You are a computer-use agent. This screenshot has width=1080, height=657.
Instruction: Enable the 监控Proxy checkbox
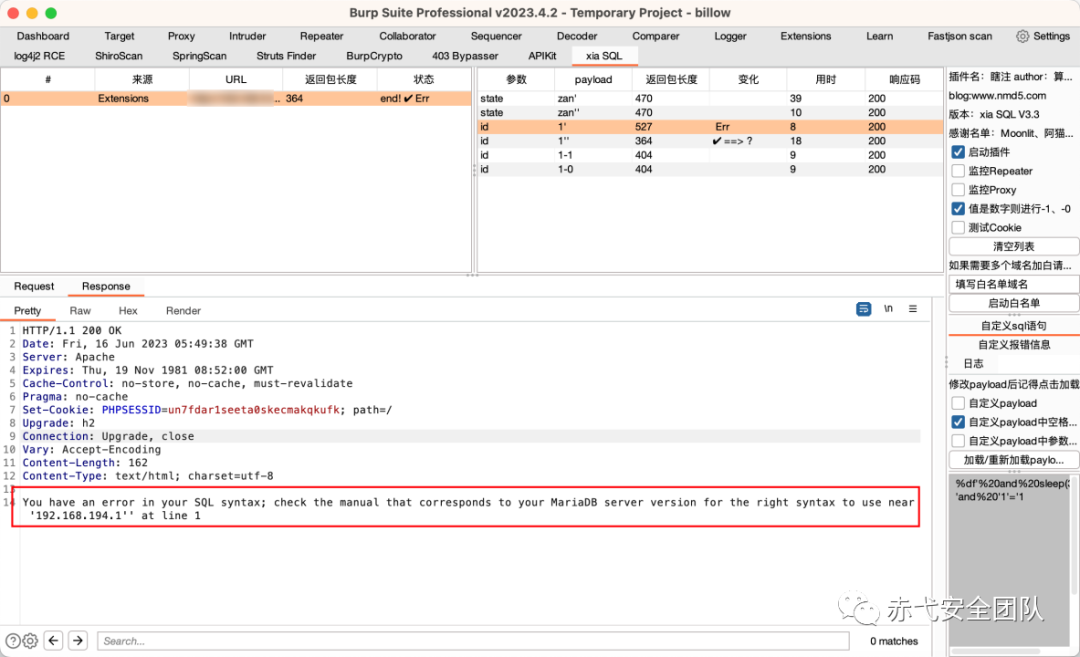click(957, 189)
